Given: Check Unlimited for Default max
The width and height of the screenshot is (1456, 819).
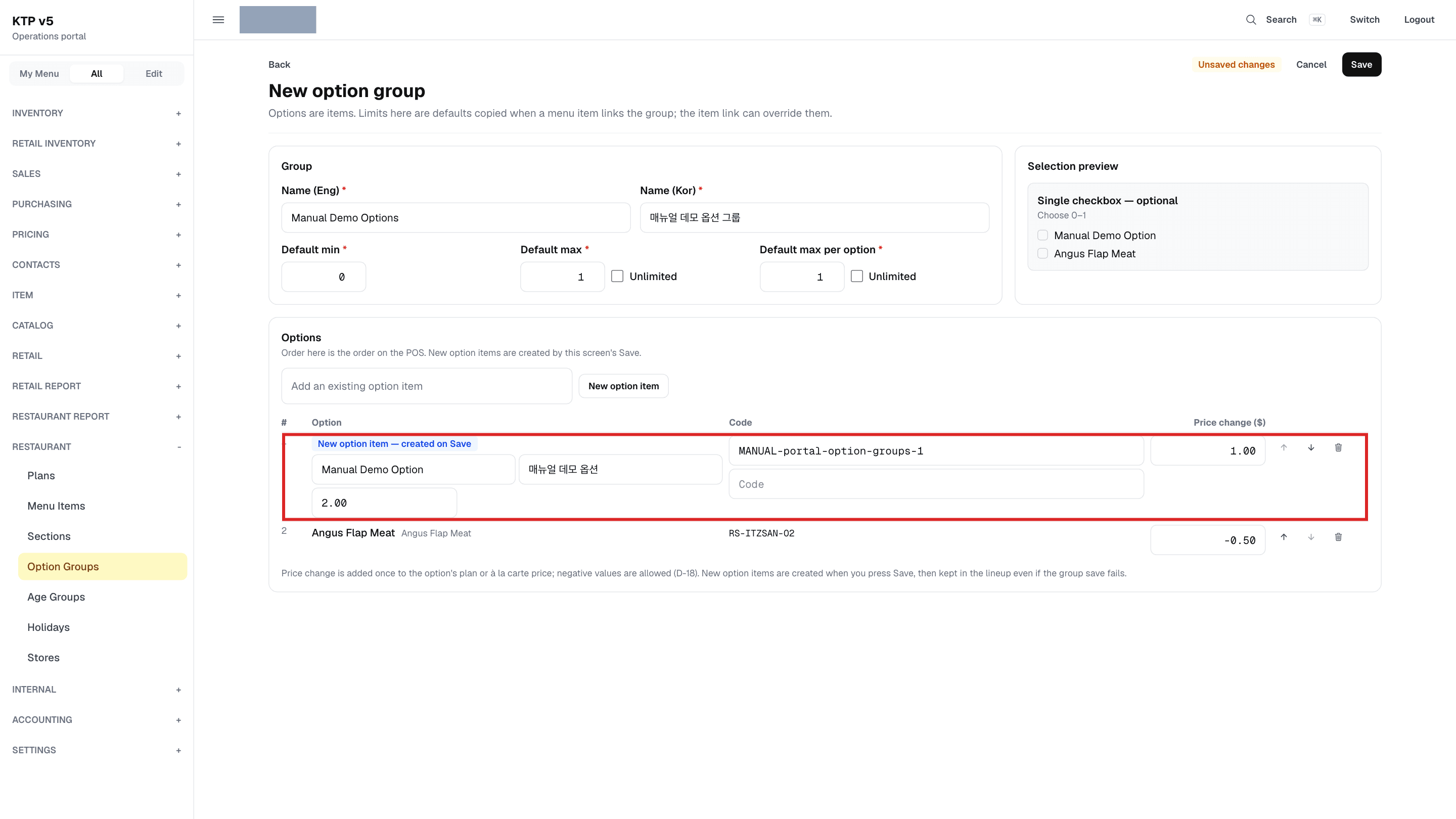Looking at the screenshot, I should pyautogui.click(x=617, y=277).
